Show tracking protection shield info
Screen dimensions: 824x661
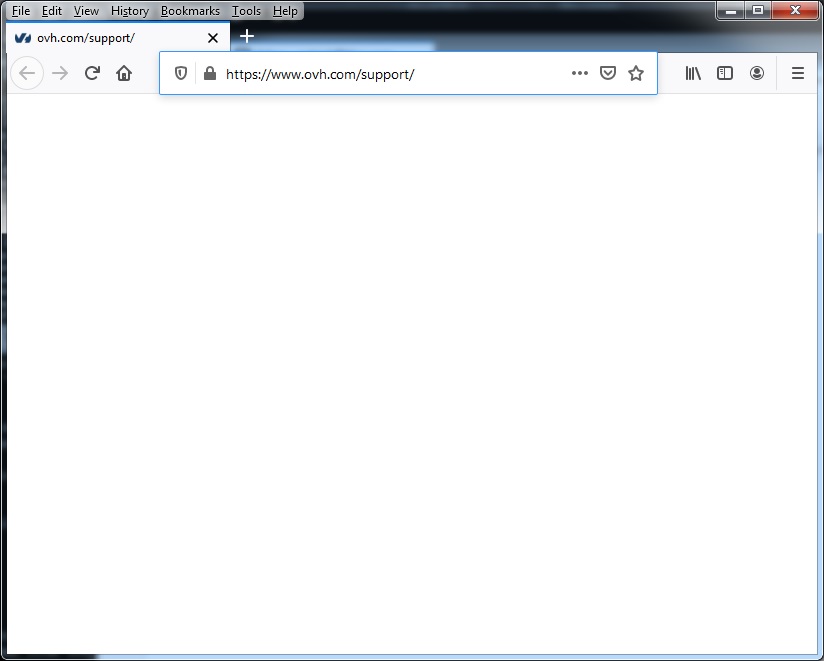[181, 73]
